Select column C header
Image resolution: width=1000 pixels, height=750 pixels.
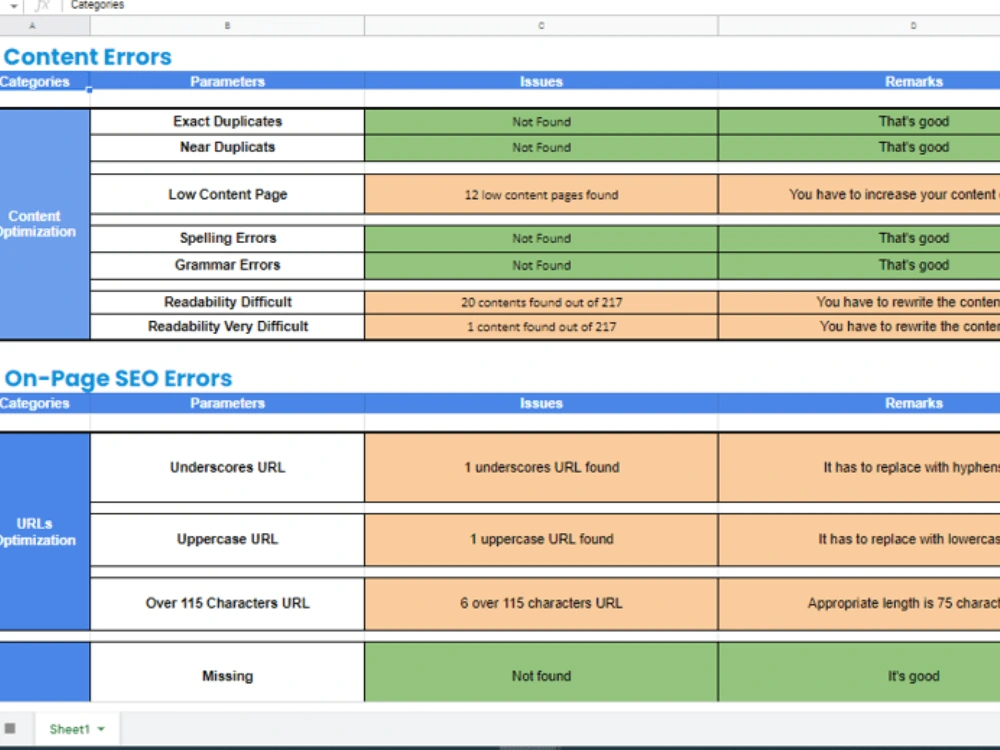(x=541, y=26)
